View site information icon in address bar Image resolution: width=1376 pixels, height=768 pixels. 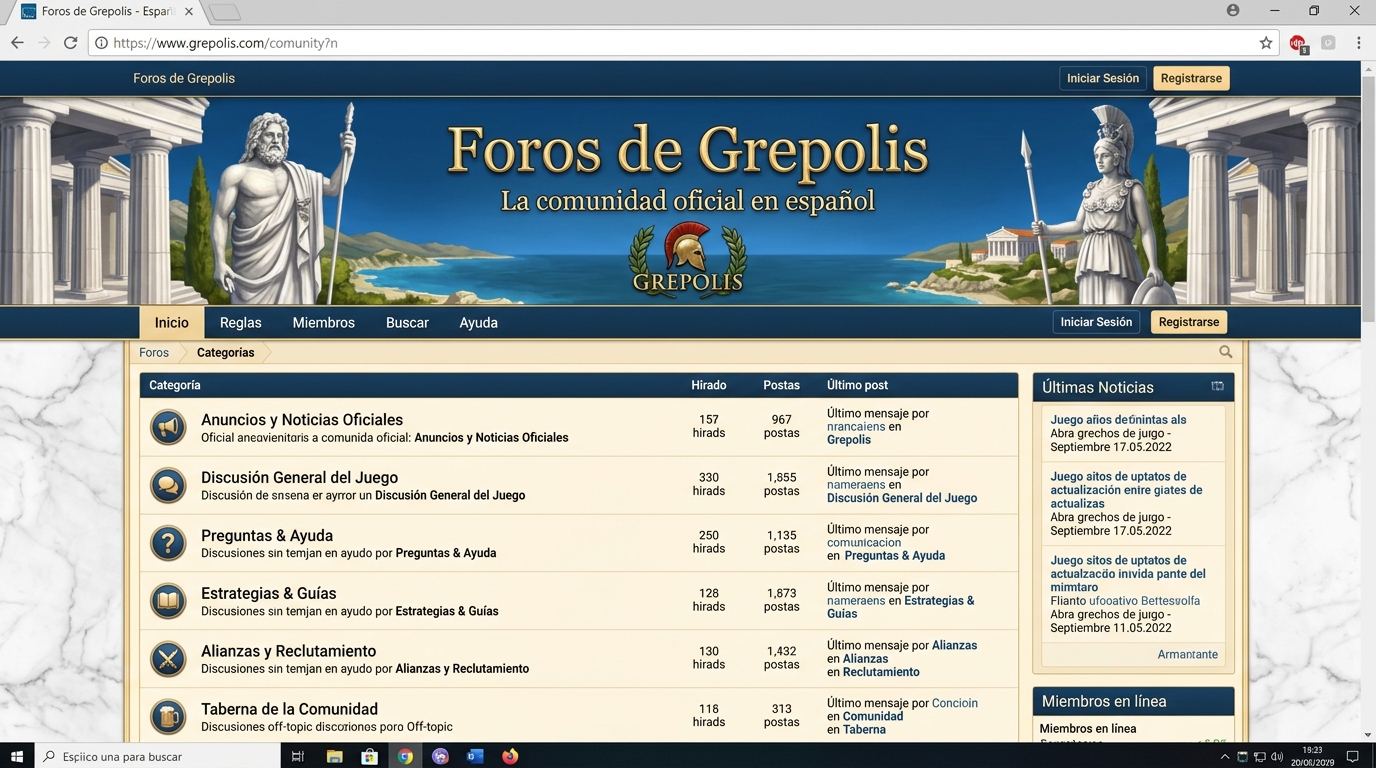point(101,43)
